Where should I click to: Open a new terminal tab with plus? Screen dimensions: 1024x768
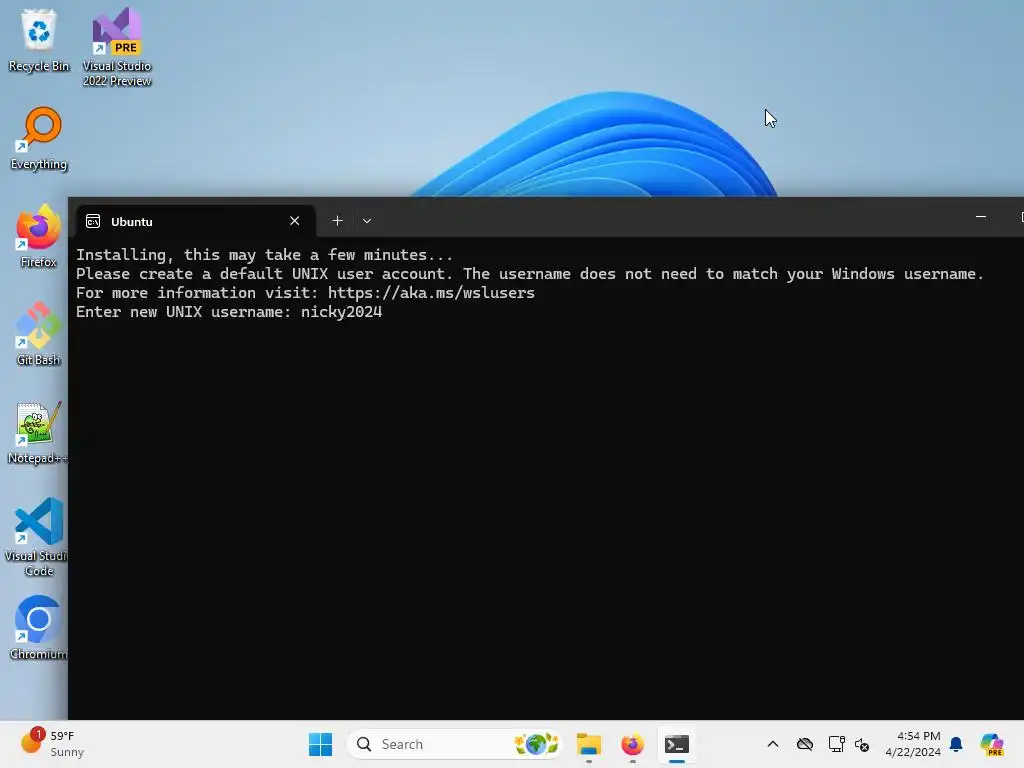[x=337, y=221]
